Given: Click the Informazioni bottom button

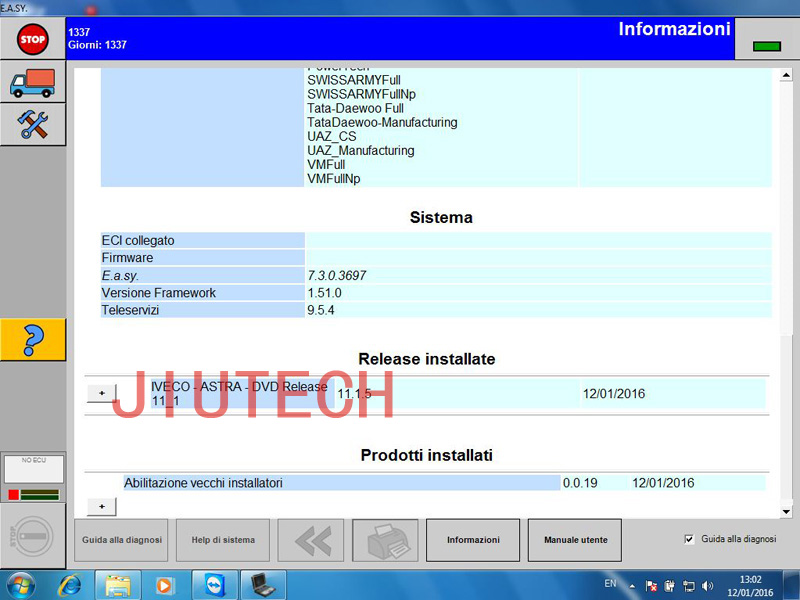Looking at the screenshot, I should [x=473, y=540].
